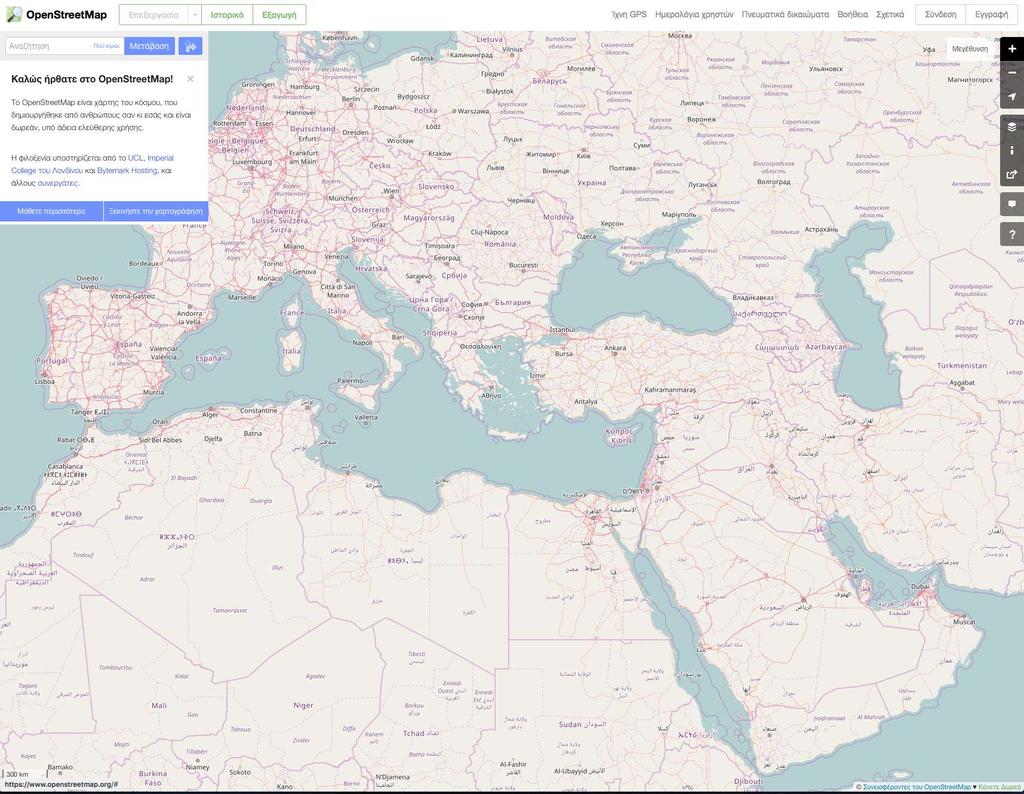Screen dimensions: 1024x794
Task: Click the Istanbul label on the map
Action: click(x=562, y=330)
